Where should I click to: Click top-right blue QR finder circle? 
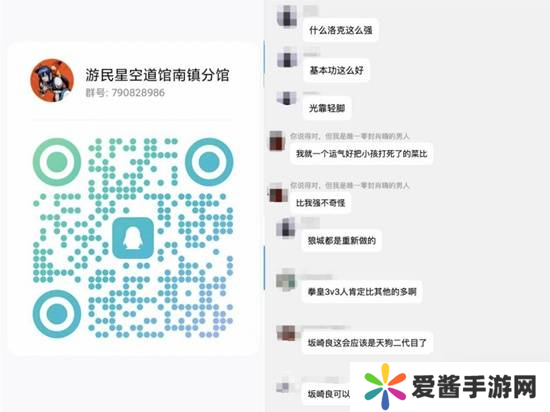pos(209,162)
